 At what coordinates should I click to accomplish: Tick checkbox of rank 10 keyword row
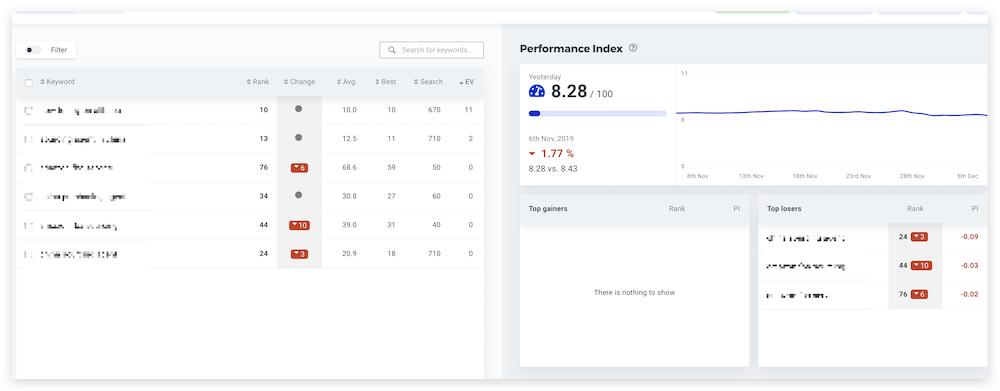[x=28, y=110]
